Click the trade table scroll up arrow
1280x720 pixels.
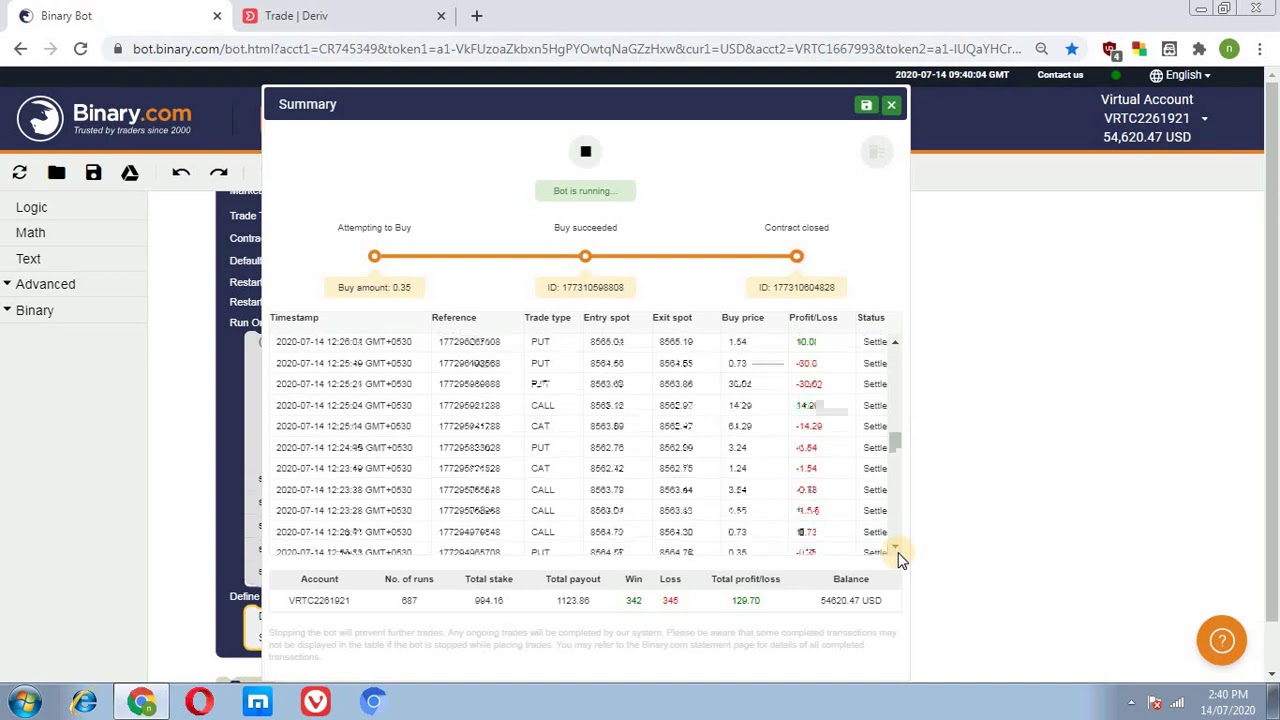coord(895,342)
